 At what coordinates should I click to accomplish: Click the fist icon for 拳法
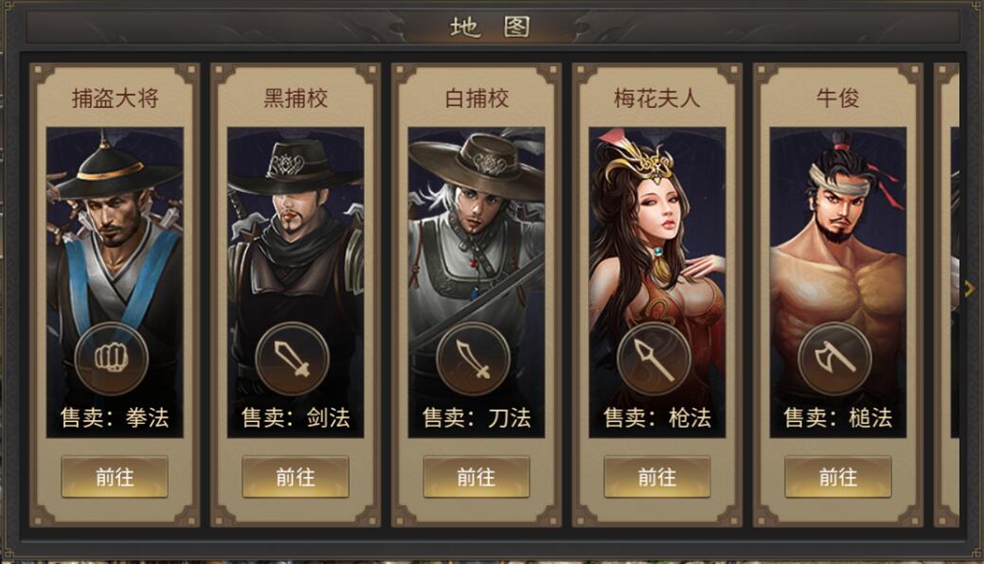112,359
